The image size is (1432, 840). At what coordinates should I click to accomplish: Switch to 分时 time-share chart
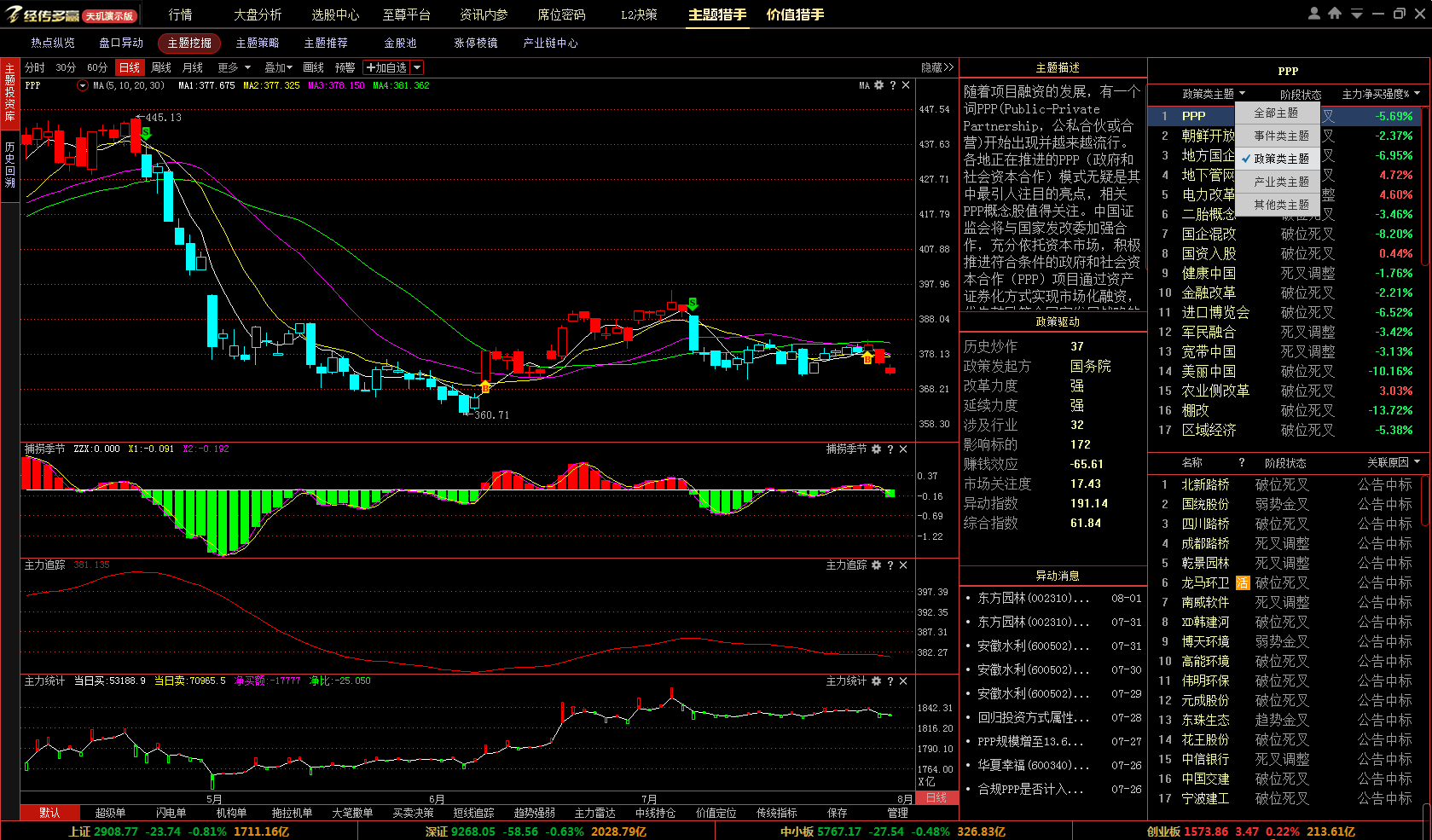coord(35,67)
